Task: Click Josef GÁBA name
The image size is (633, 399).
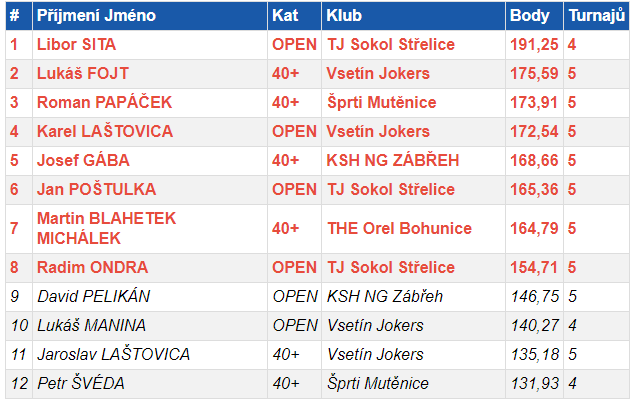Action: coord(83,161)
